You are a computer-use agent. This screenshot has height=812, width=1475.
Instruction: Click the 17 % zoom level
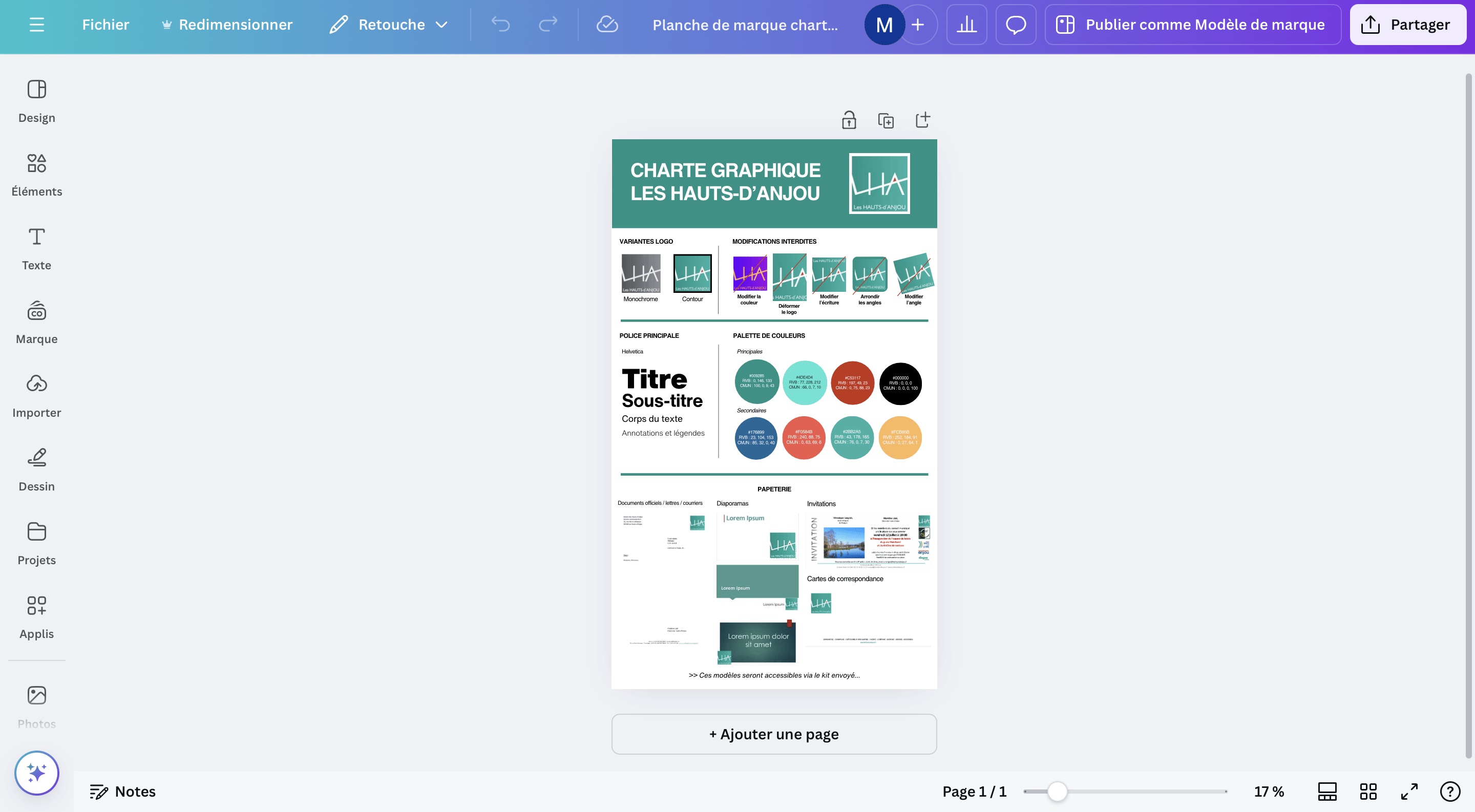pos(1268,792)
